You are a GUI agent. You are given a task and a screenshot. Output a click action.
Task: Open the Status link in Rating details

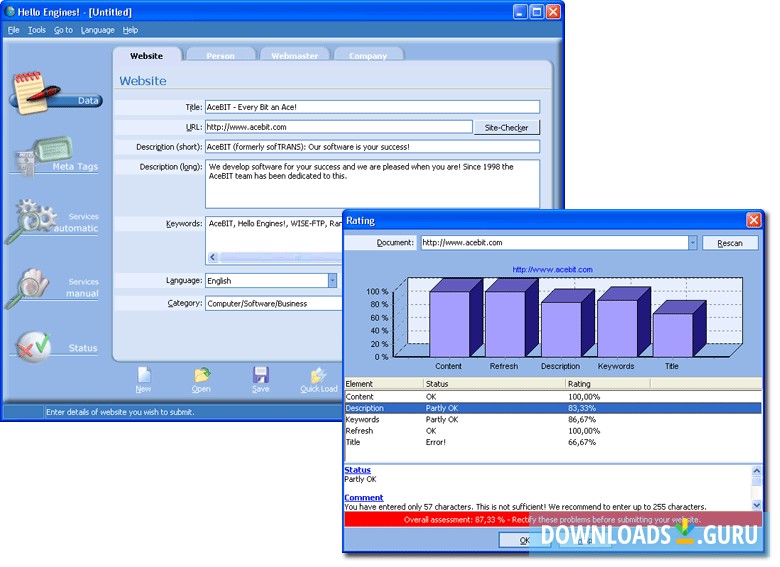pos(357,470)
